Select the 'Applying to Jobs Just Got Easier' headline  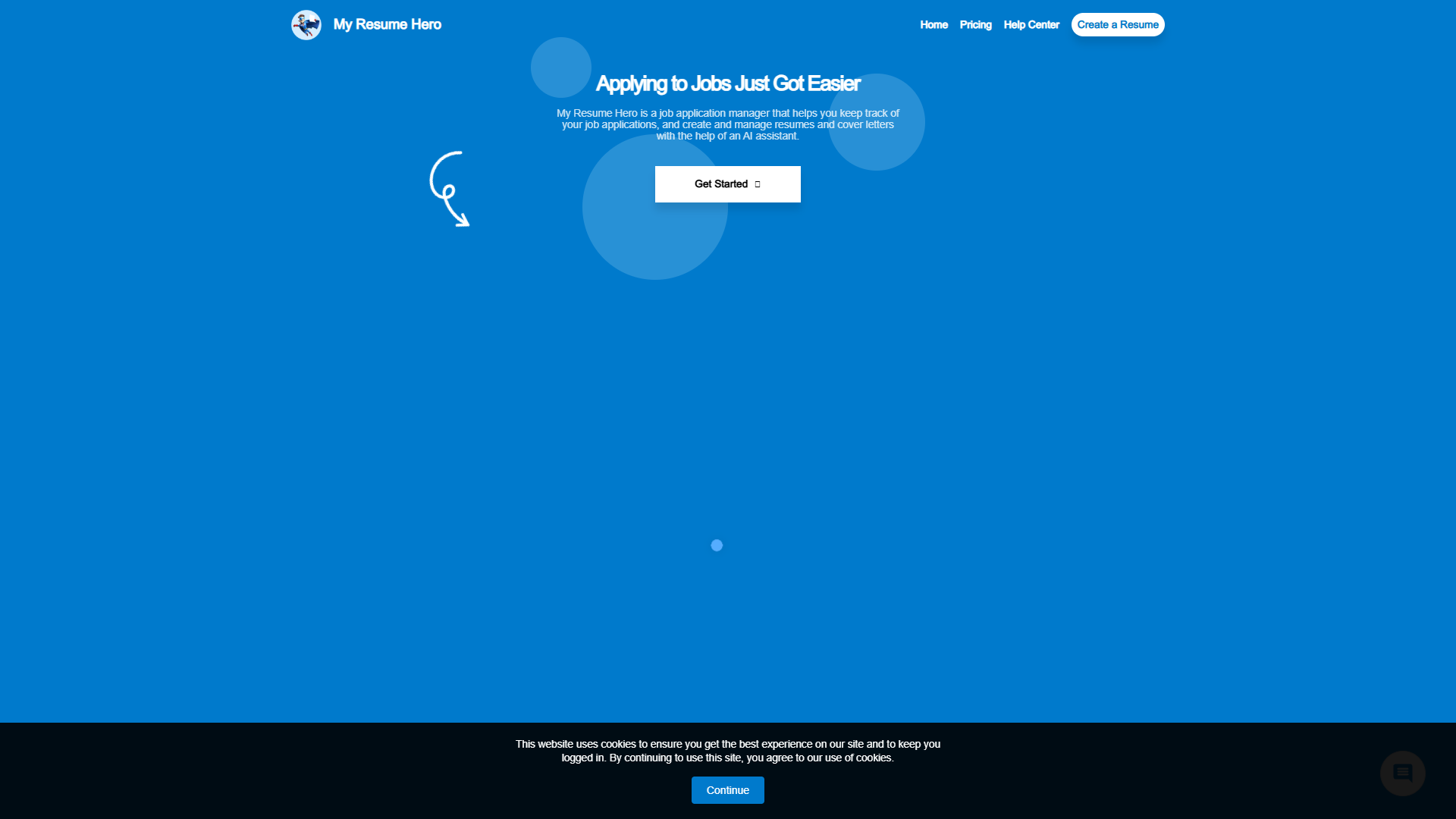pos(728,83)
